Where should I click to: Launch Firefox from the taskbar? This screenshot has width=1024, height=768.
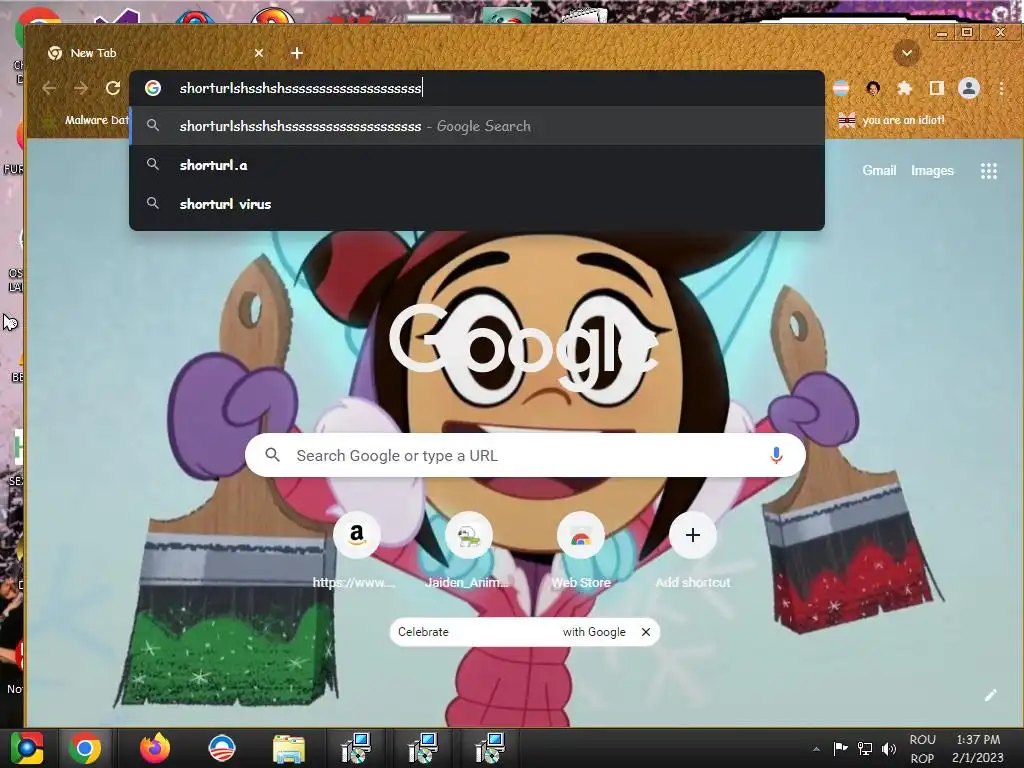[x=155, y=748]
